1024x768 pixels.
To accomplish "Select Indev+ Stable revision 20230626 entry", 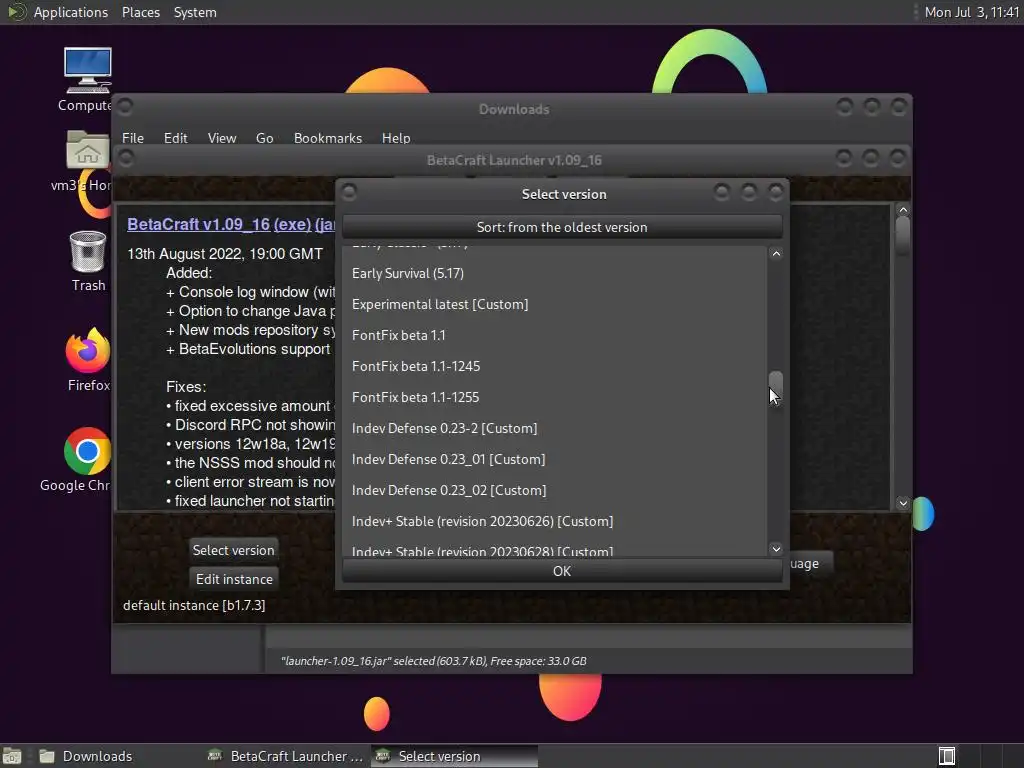I will (554, 521).
